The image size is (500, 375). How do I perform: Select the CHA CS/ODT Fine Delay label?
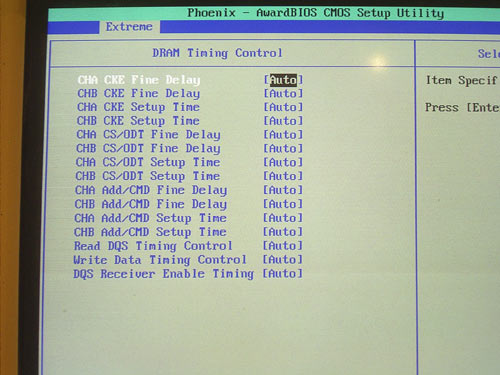pos(148,135)
